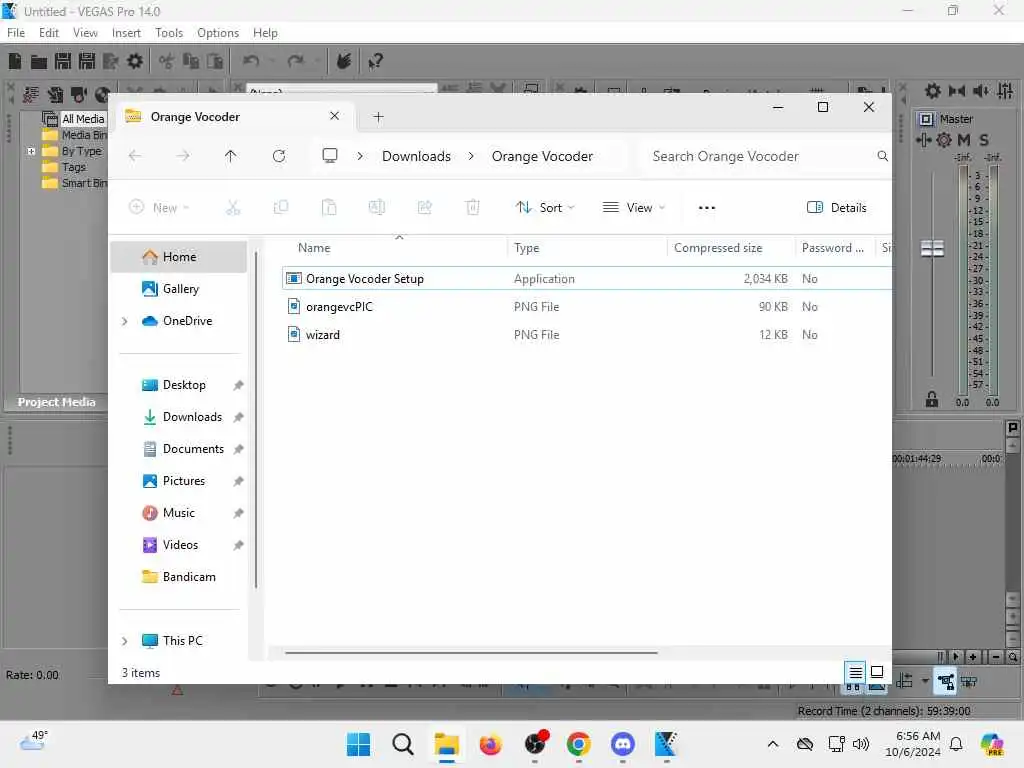Select the Orange Vocoder Setup file

[586, 278]
